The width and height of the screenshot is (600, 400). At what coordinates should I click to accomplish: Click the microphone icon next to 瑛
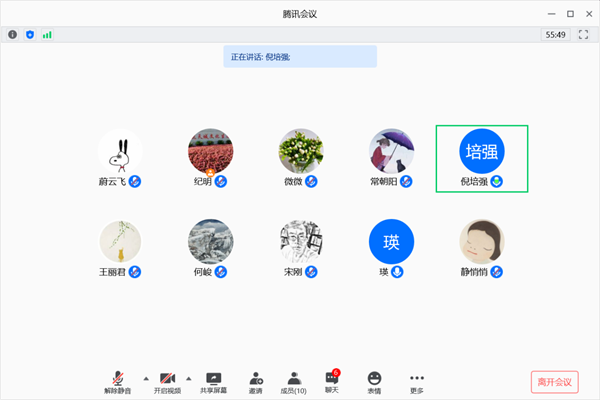coord(397,271)
